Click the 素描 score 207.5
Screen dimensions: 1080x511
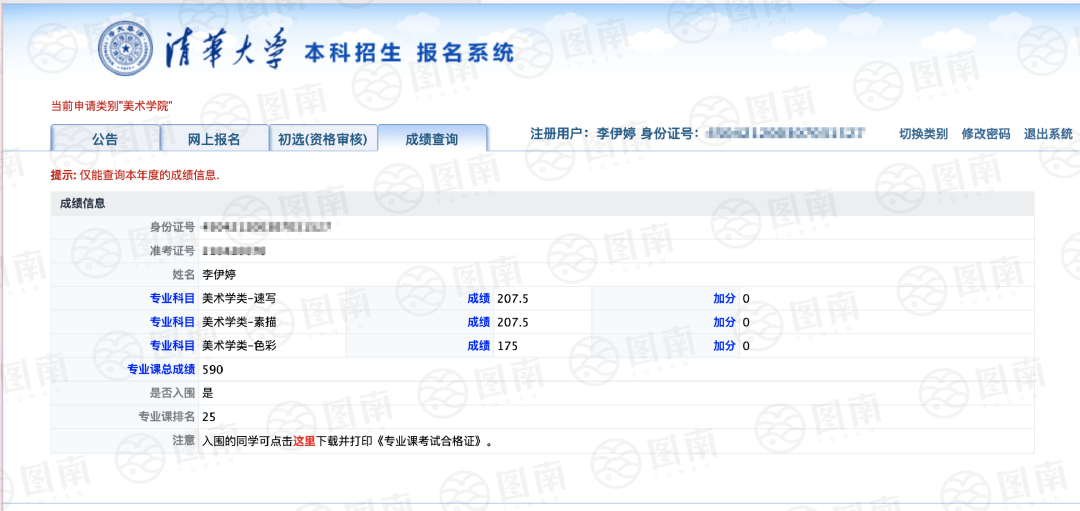click(x=512, y=322)
